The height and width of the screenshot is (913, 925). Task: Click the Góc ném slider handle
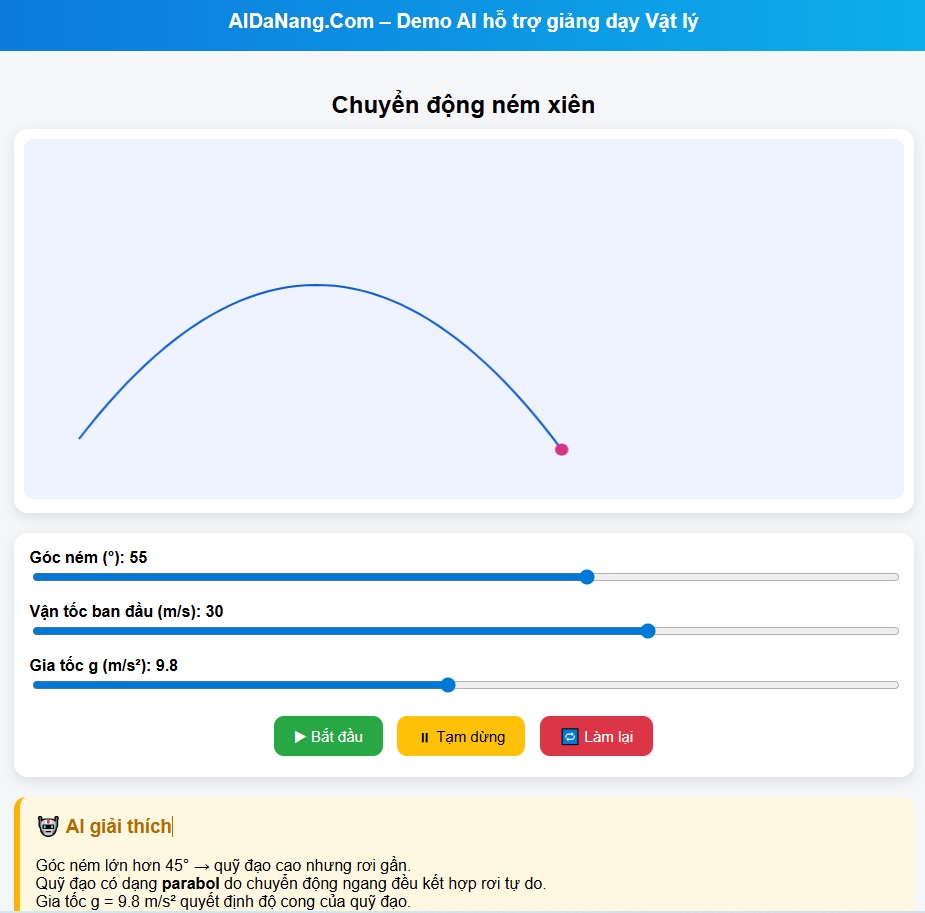click(x=587, y=577)
